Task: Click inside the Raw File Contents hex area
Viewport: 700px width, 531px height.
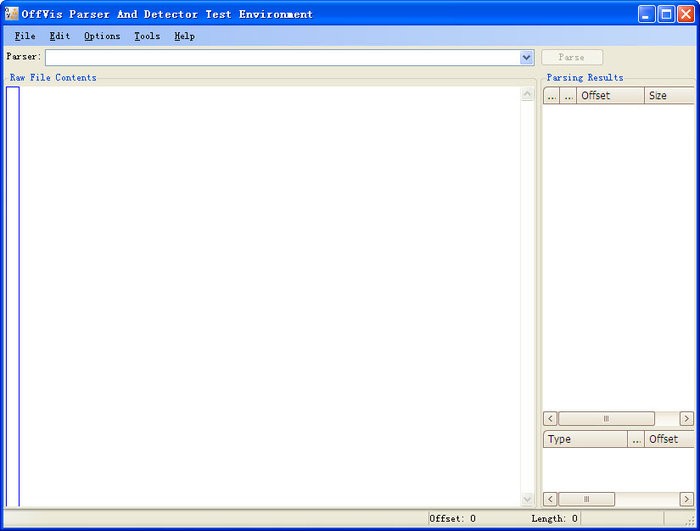Action: (x=270, y=297)
